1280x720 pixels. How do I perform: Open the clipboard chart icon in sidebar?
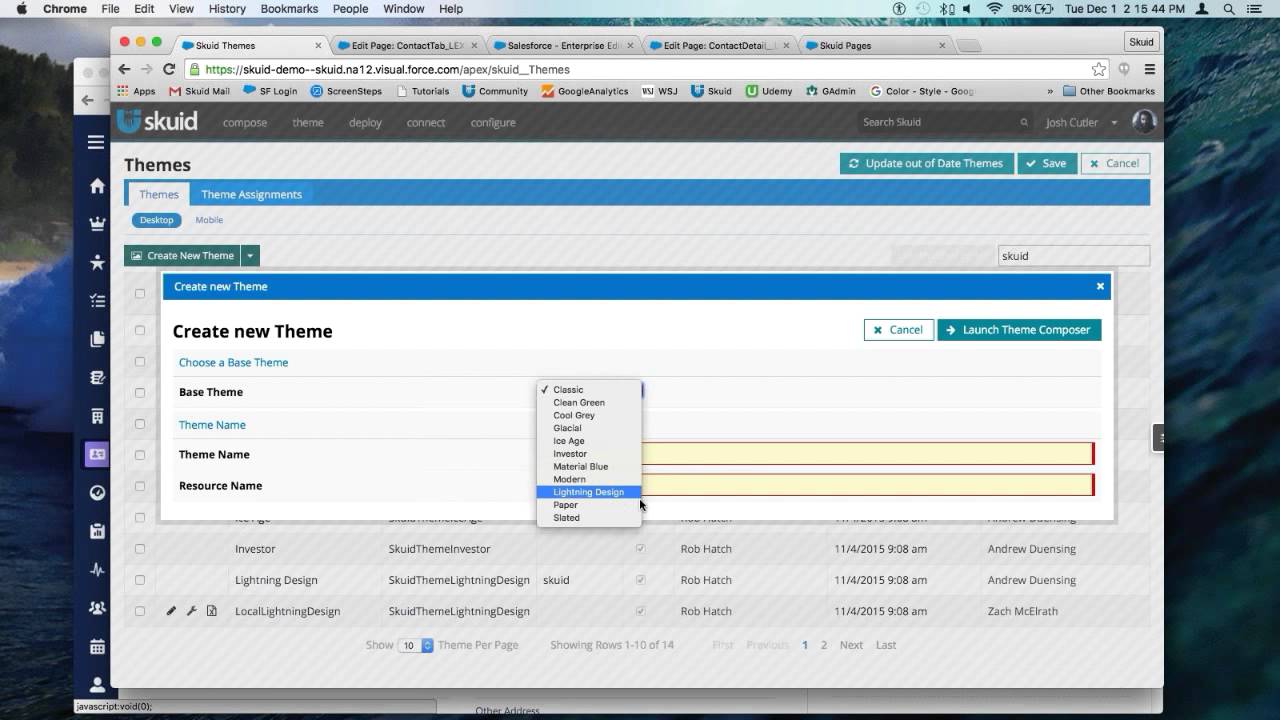[97, 530]
